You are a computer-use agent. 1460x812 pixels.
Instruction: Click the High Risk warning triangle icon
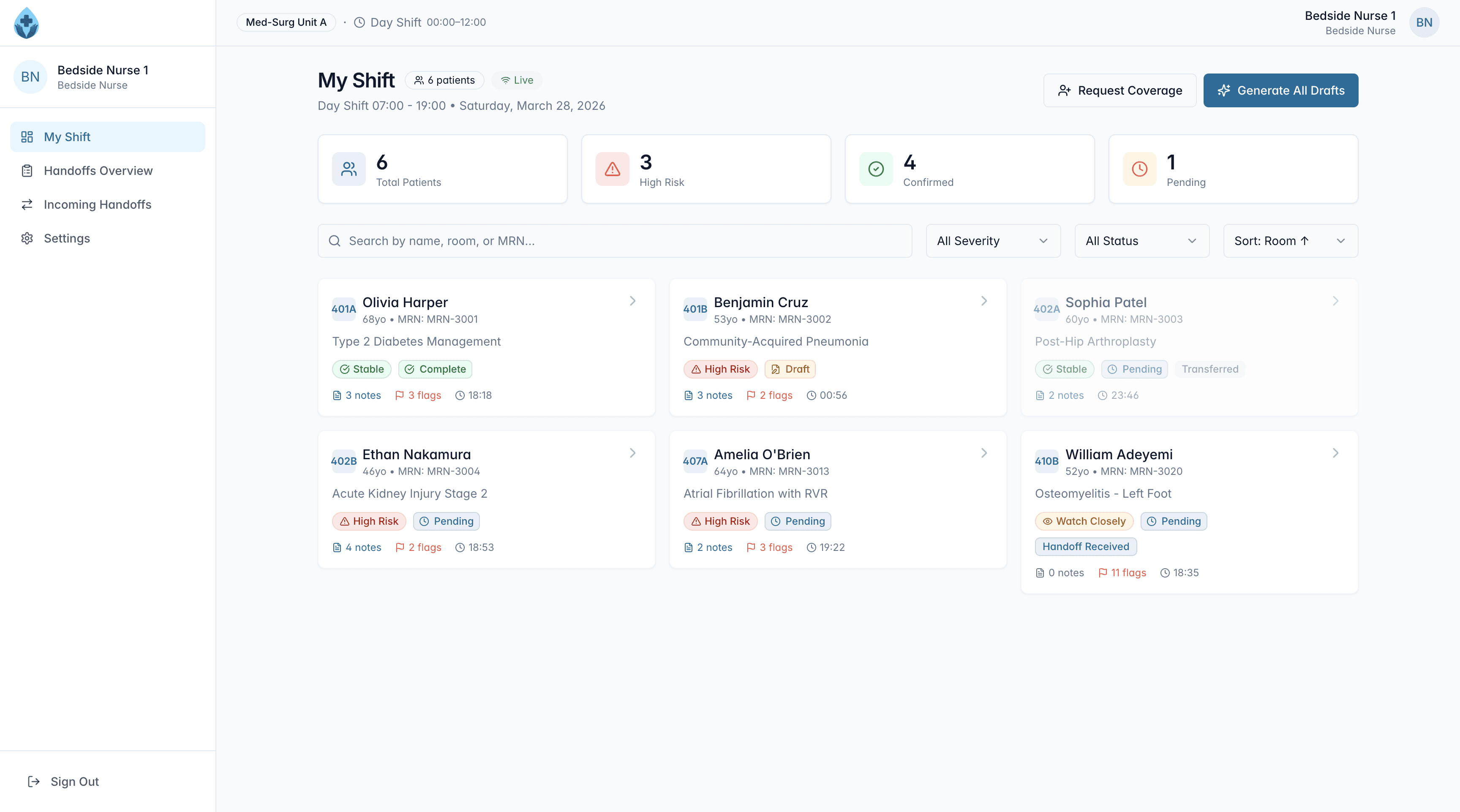pyautogui.click(x=612, y=169)
